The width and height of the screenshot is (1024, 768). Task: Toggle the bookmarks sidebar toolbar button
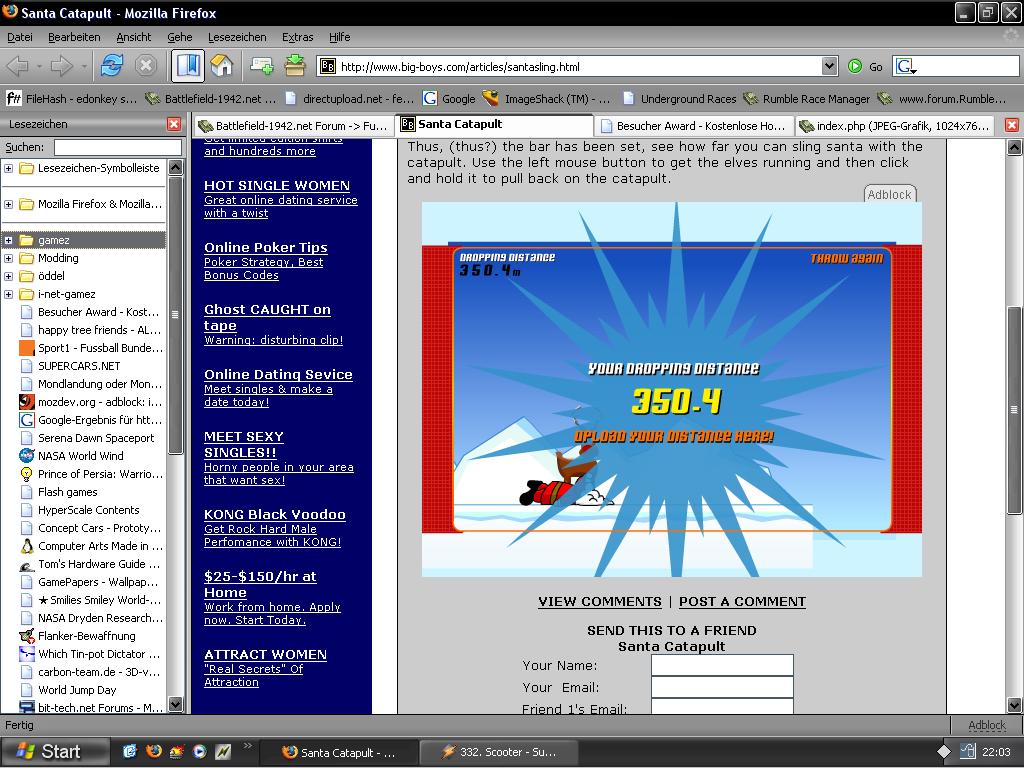187,66
